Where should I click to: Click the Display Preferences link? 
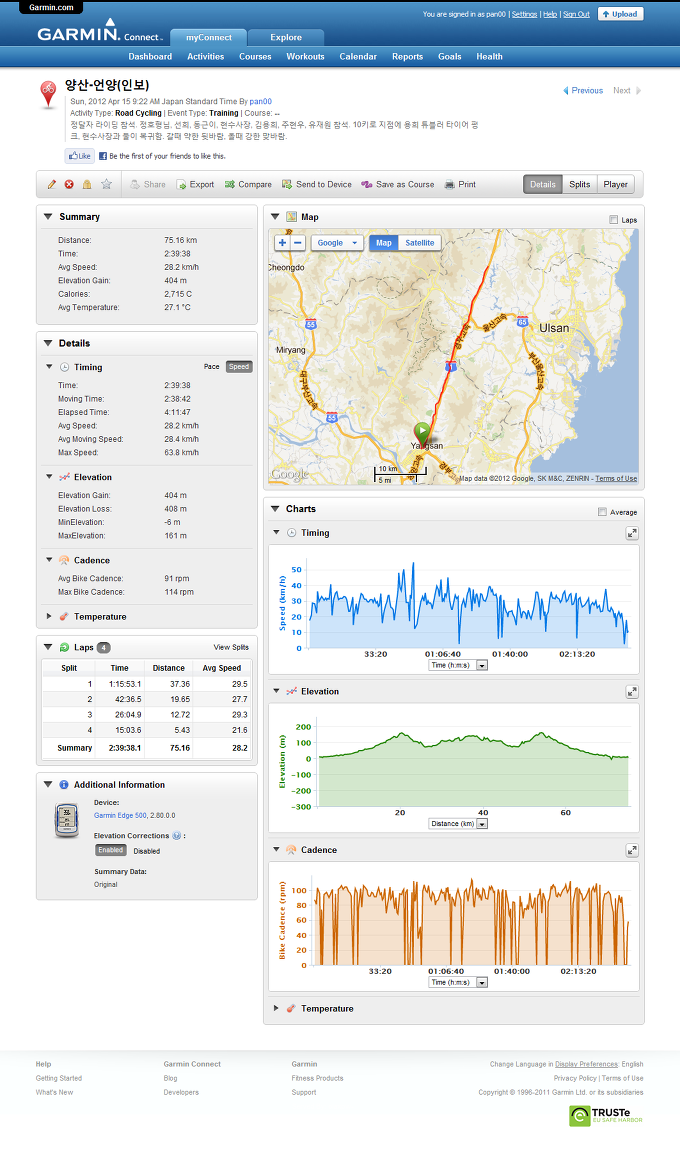click(586, 1064)
